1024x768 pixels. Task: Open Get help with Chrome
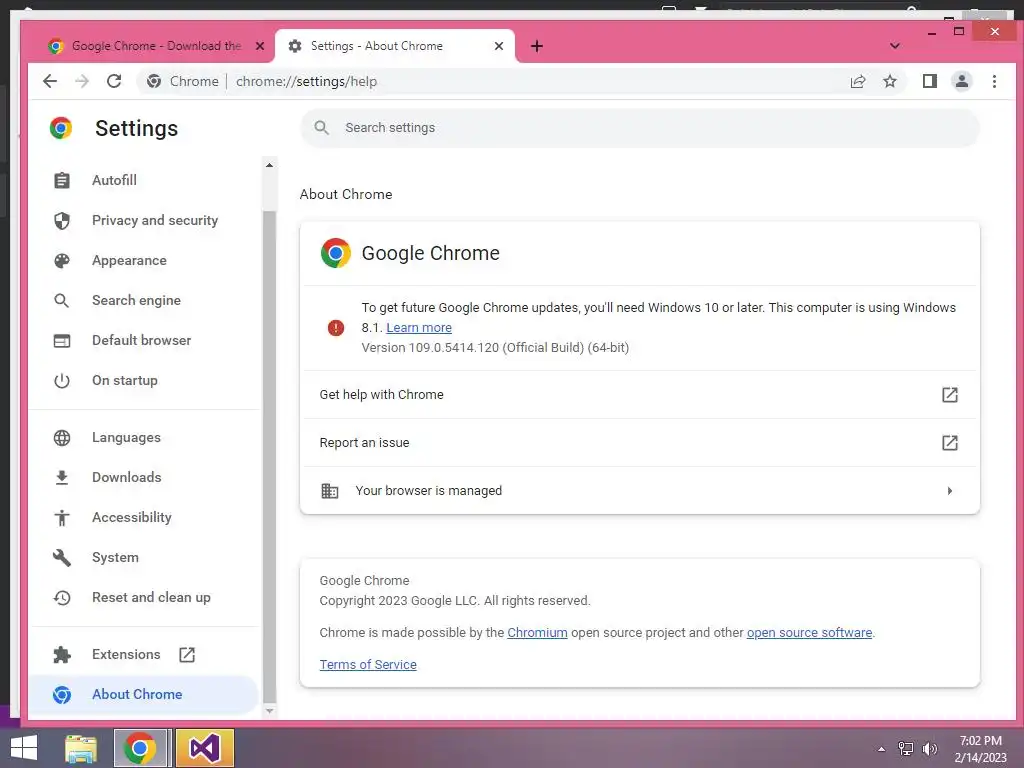640,394
